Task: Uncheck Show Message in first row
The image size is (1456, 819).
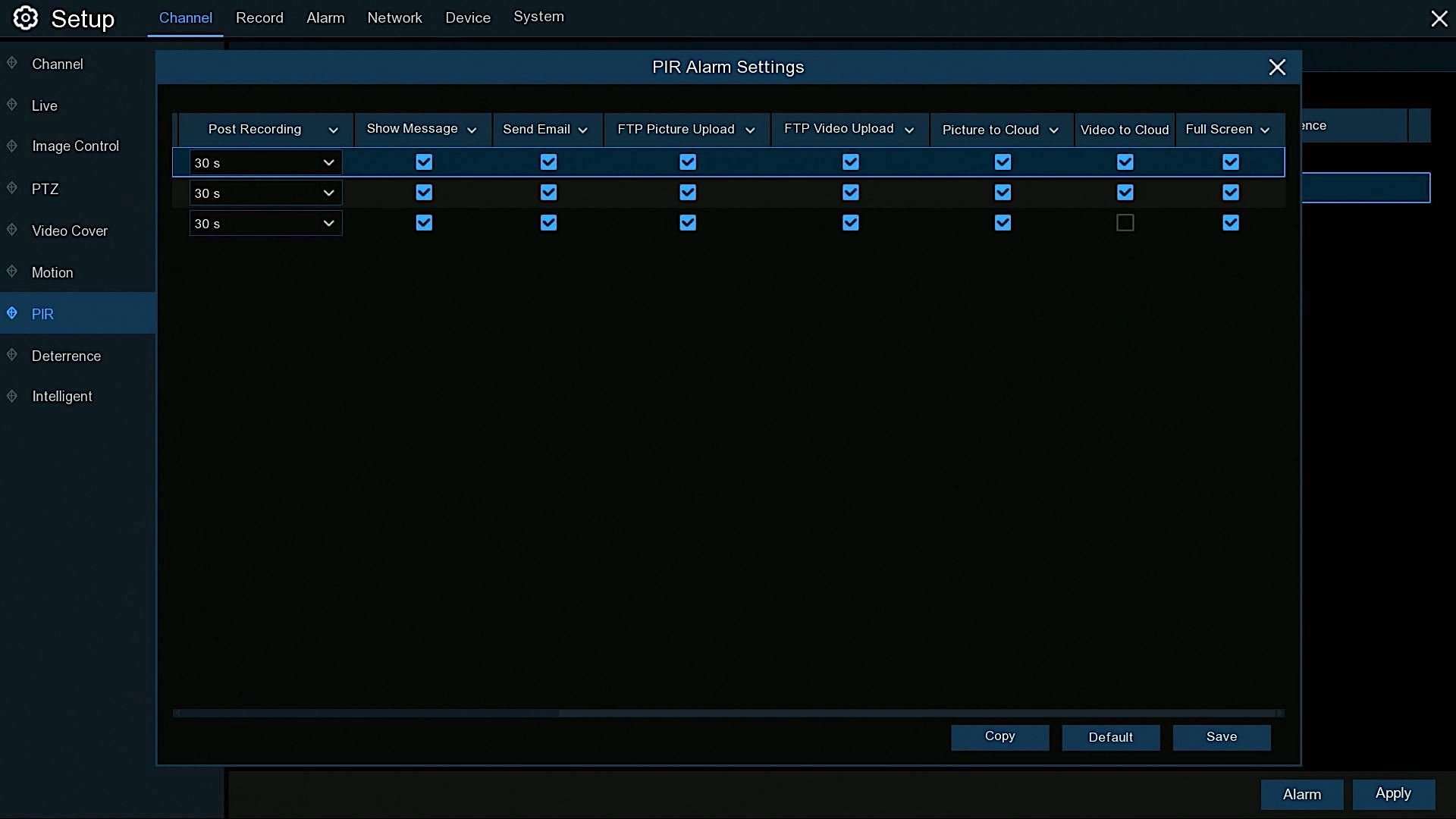Action: point(424,162)
